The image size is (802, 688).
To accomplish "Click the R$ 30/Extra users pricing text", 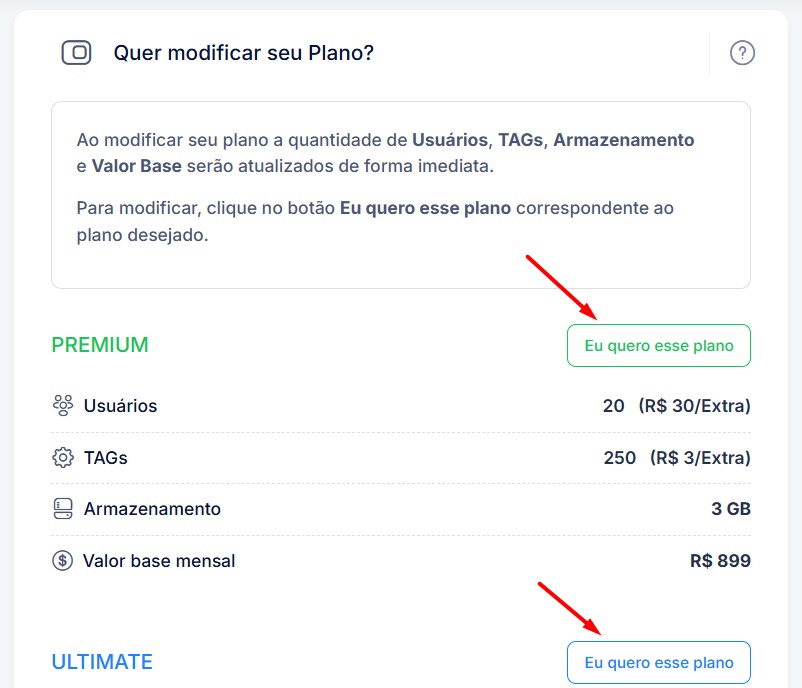I will pos(695,406).
